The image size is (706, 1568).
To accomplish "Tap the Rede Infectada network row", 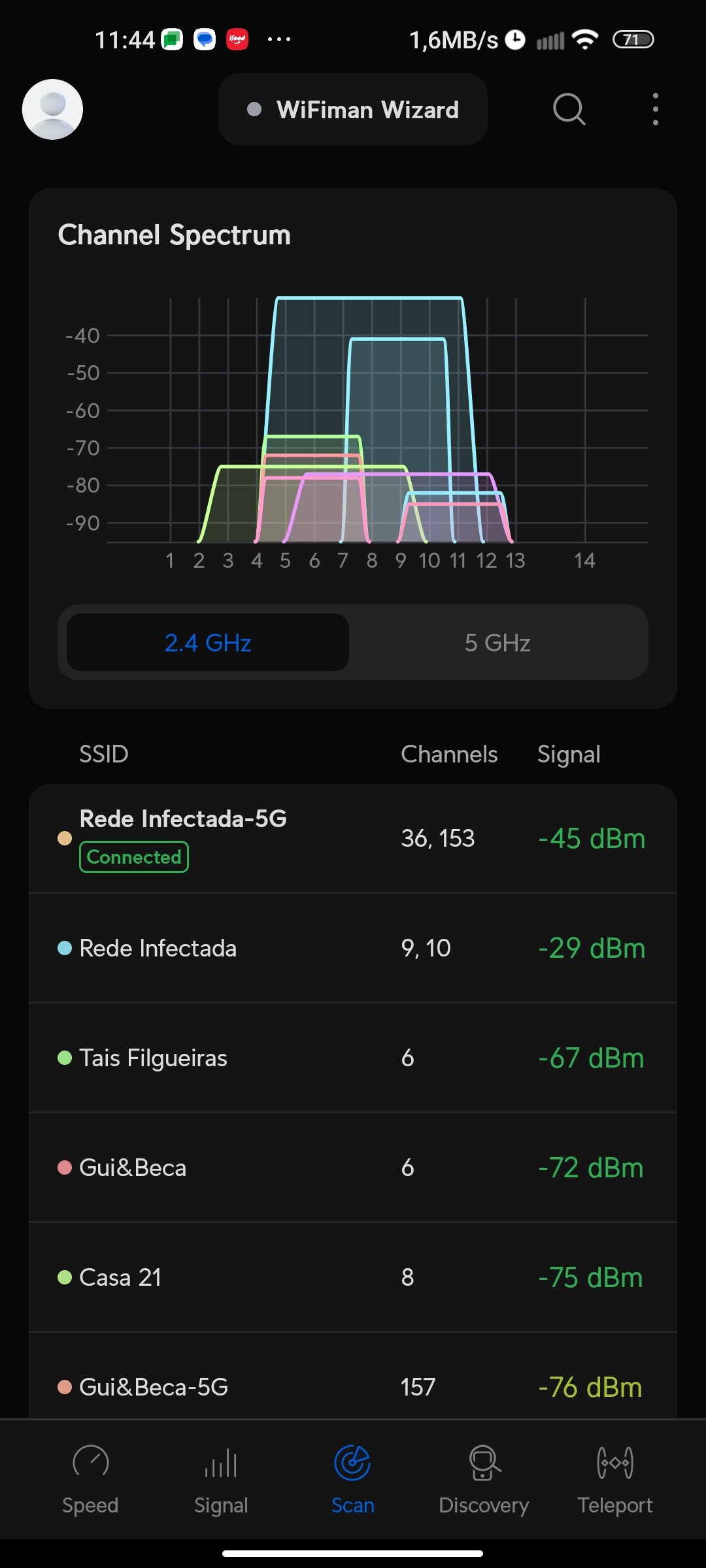I will [353, 948].
